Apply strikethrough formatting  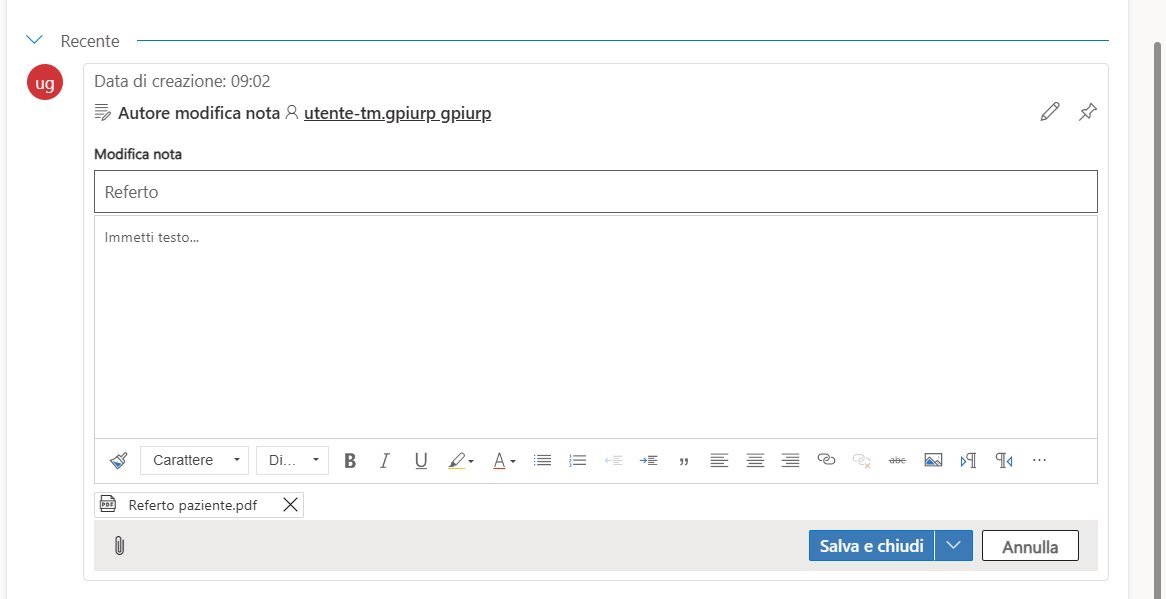point(897,460)
